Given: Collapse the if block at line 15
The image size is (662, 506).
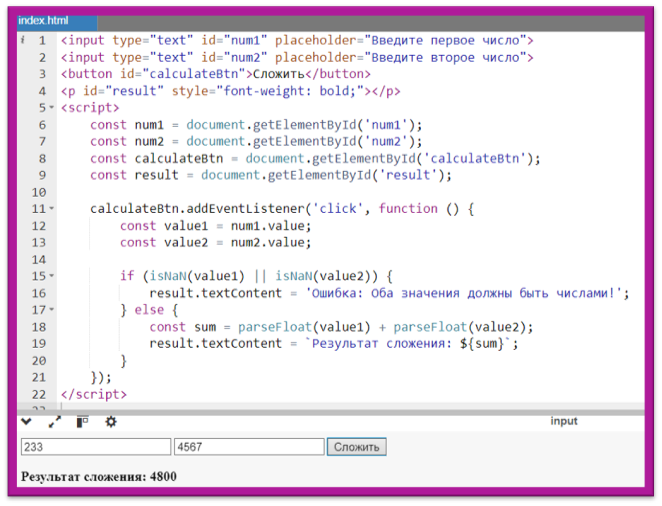Looking at the screenshot, I should point(52,276).
